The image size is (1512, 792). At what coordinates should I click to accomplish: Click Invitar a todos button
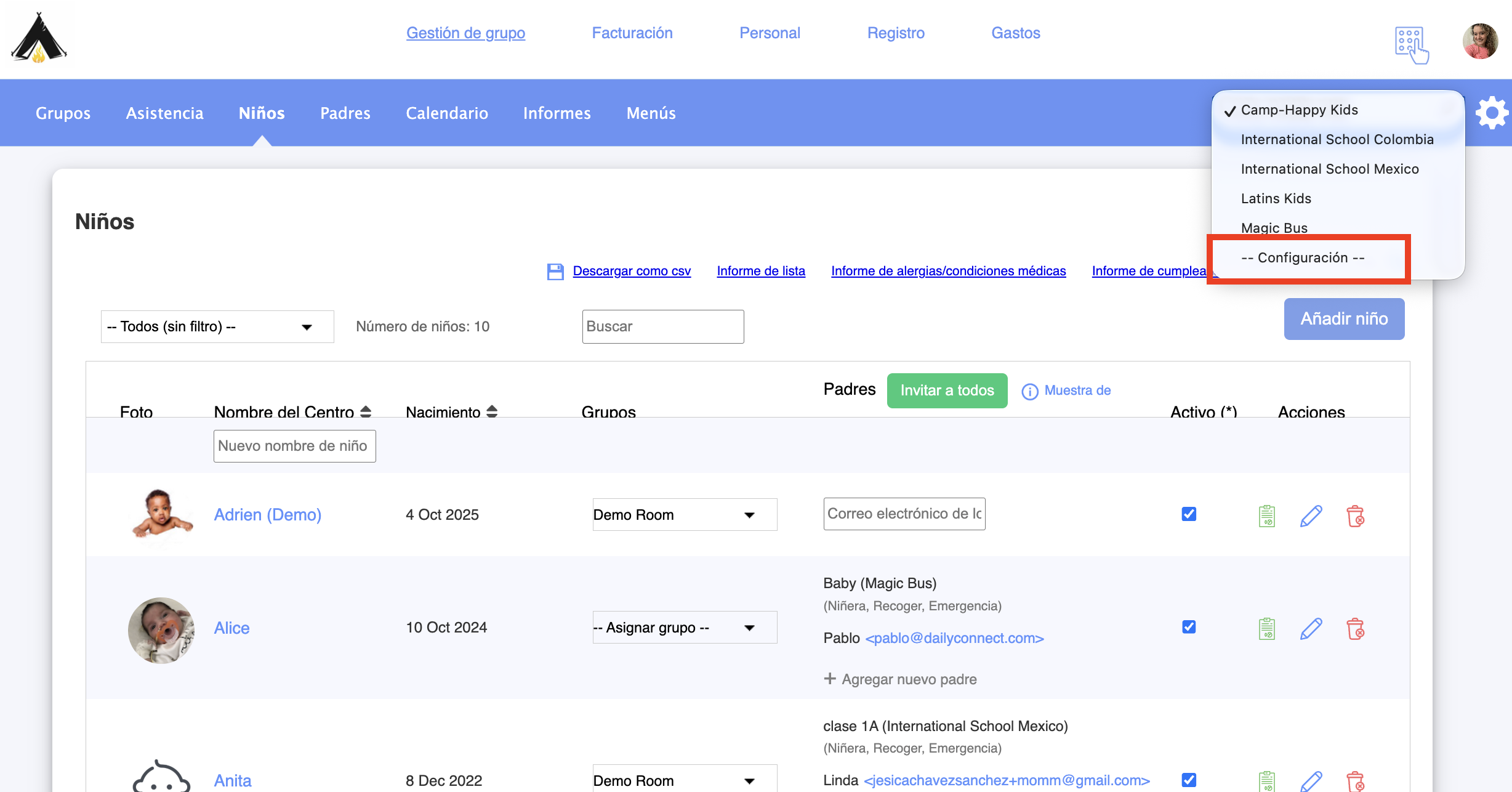pos(947,390)
